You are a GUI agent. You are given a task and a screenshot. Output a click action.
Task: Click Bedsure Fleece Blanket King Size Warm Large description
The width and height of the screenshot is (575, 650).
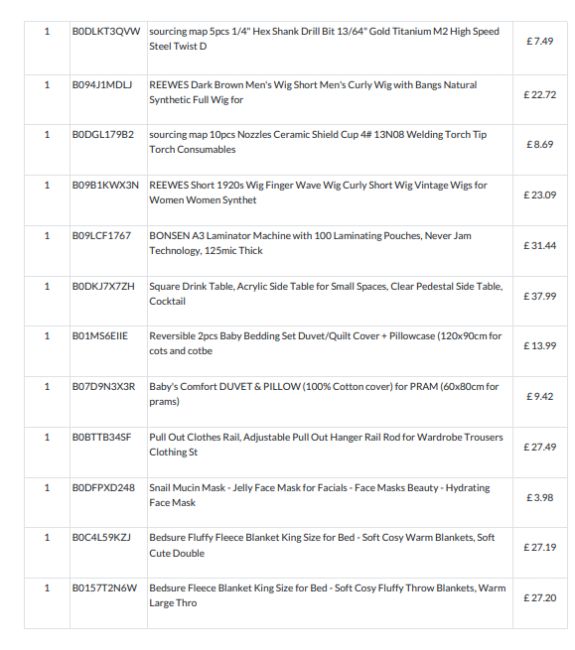[328, 595]
